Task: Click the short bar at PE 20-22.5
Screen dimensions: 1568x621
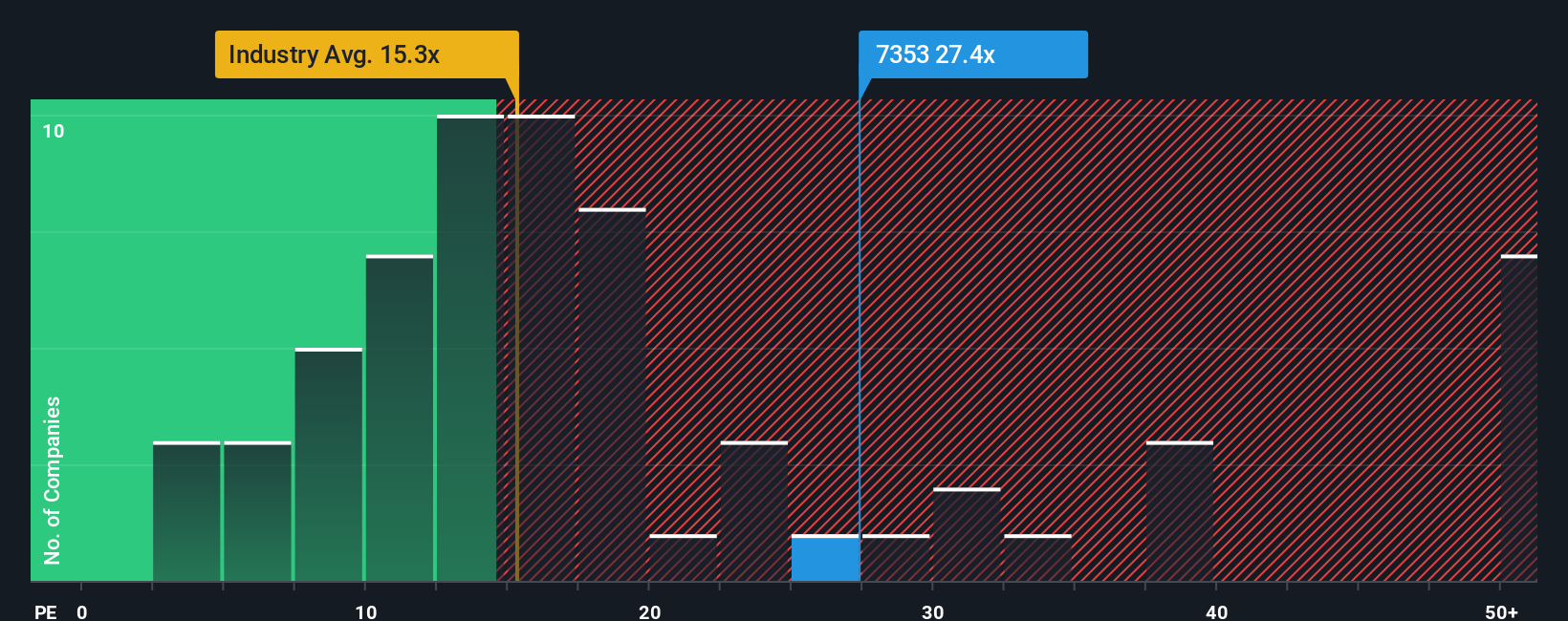Action: (x=683, y=558)
